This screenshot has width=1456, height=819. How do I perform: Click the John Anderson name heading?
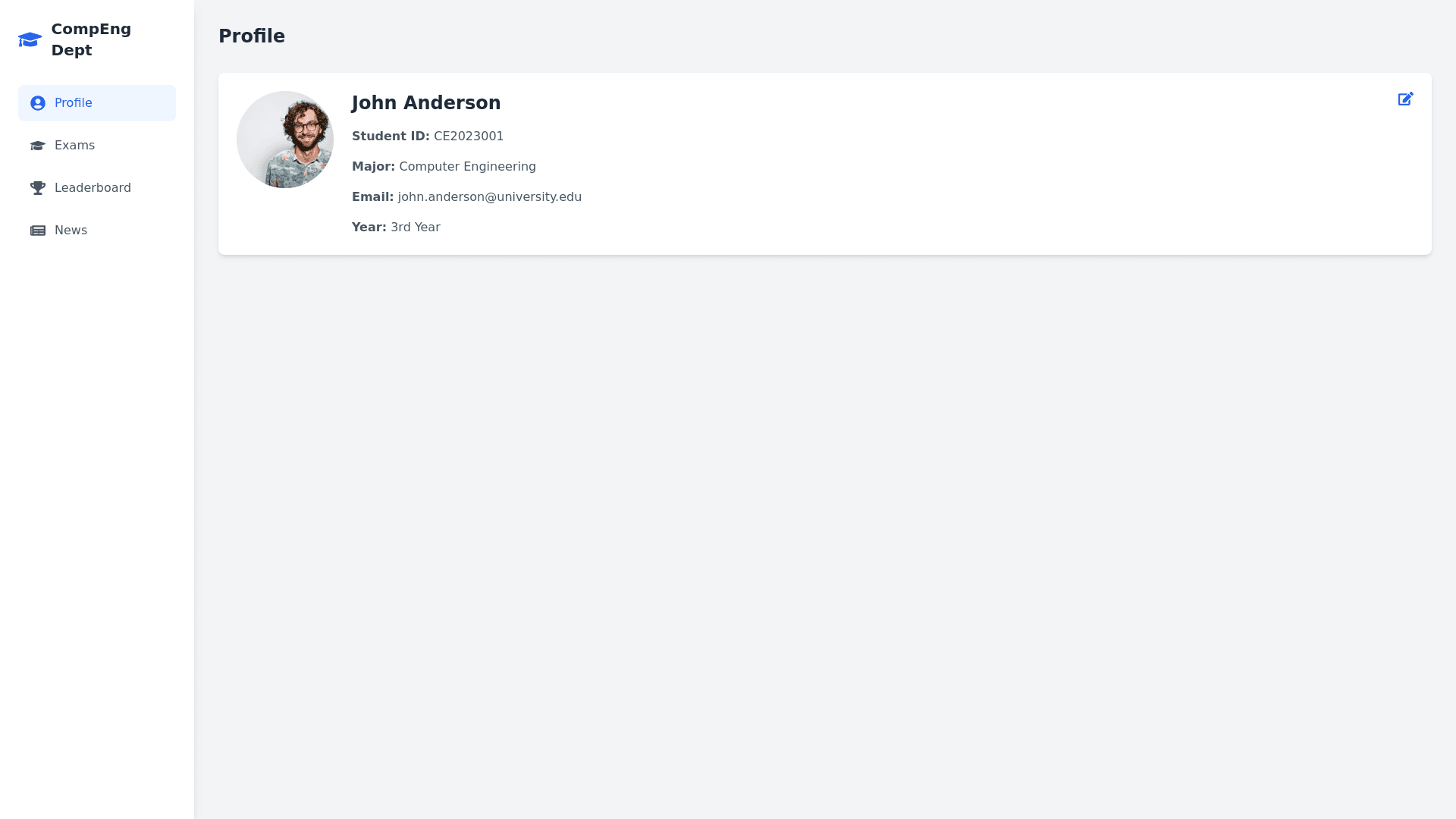tap(426, 103)
